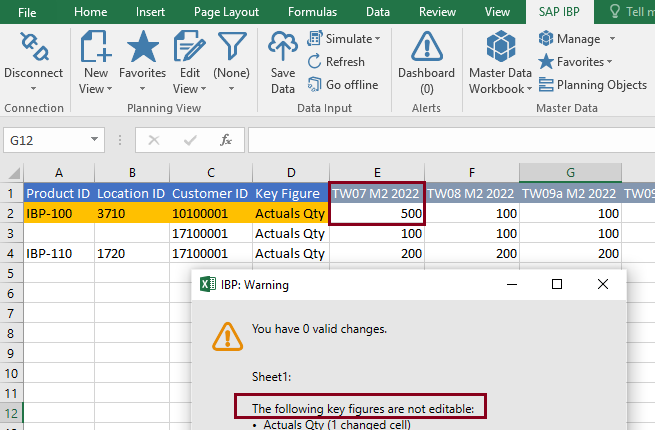Click the Favorites star in Planning View

142,46
